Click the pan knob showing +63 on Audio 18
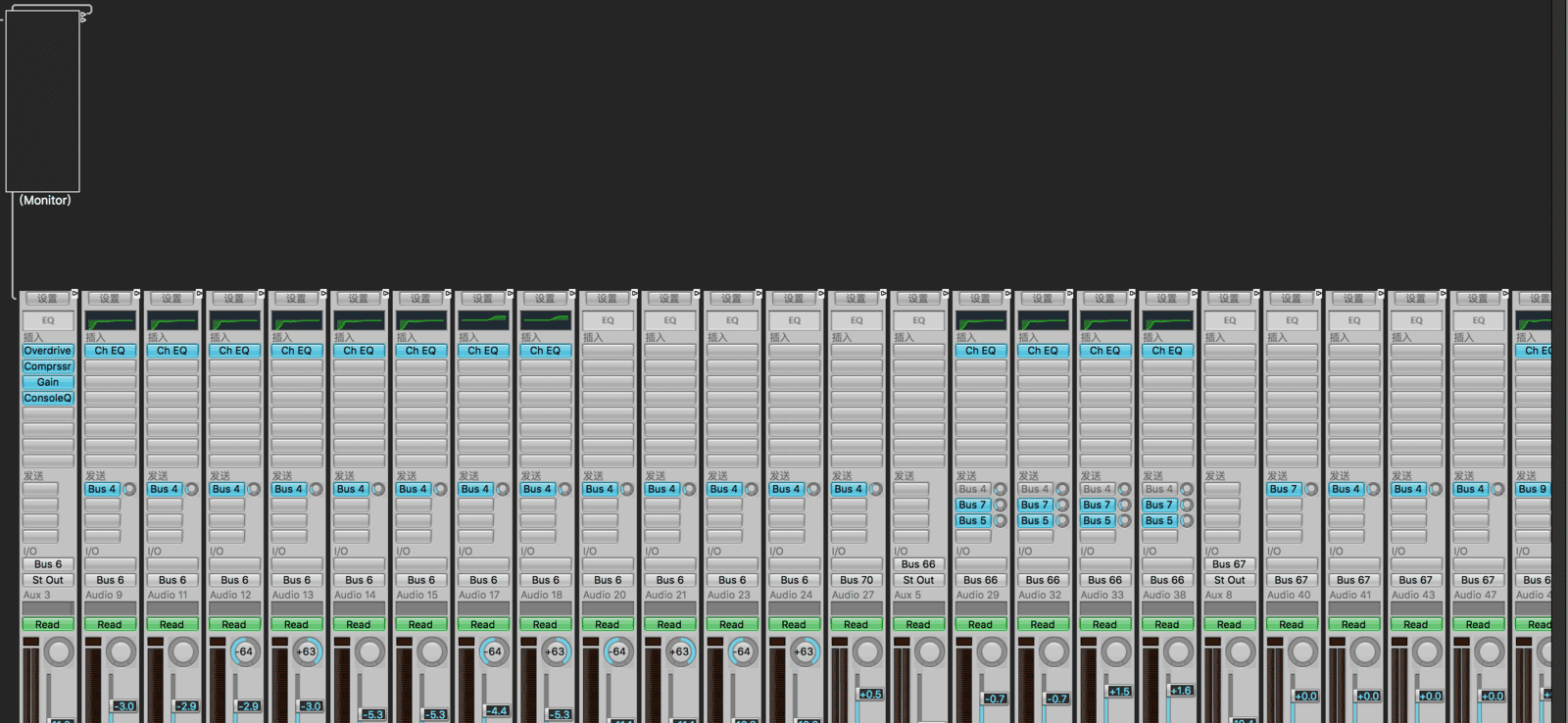Viewport: 1568px width, 723px height. pos(556,651)
